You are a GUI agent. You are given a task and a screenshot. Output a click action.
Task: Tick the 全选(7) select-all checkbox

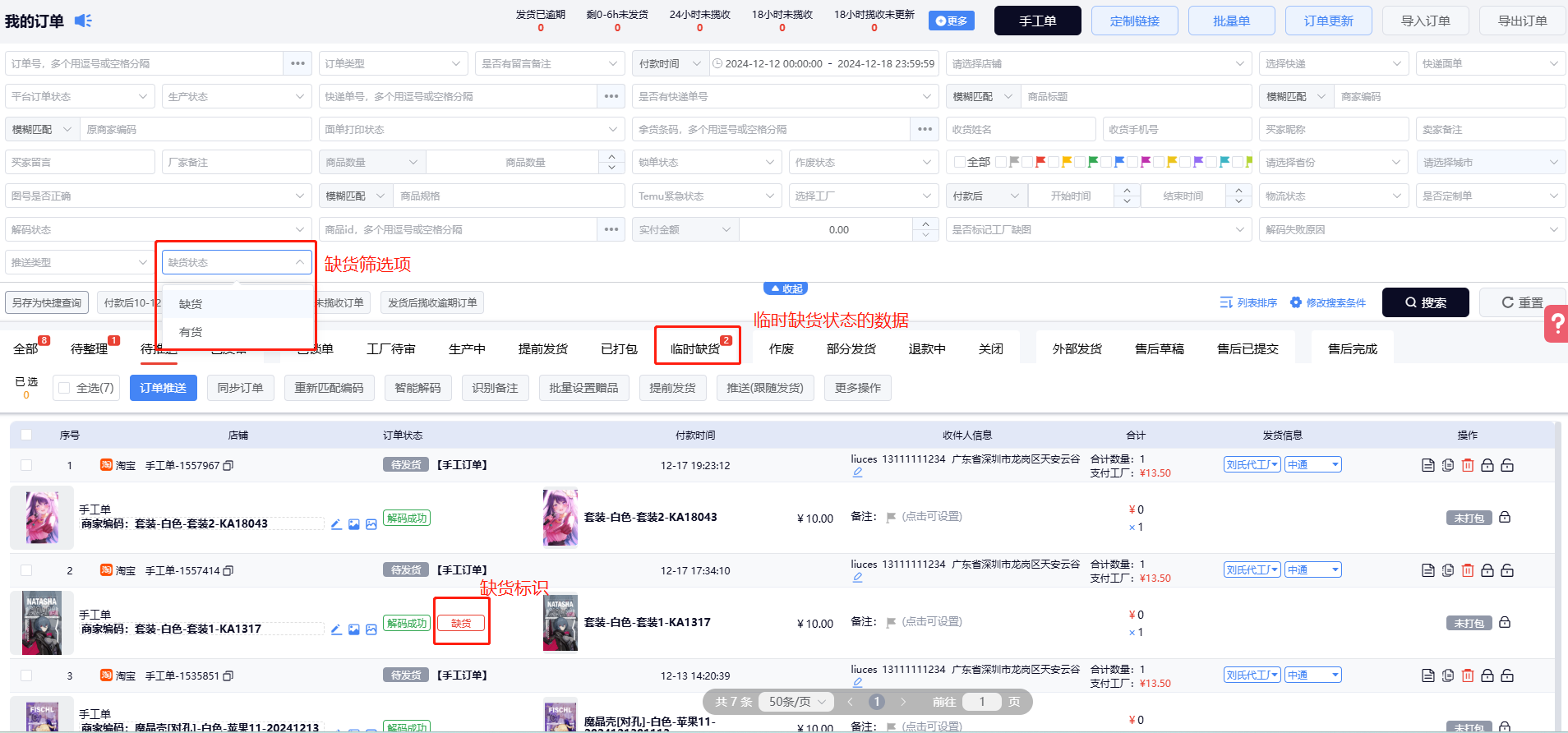pos(64,388)
